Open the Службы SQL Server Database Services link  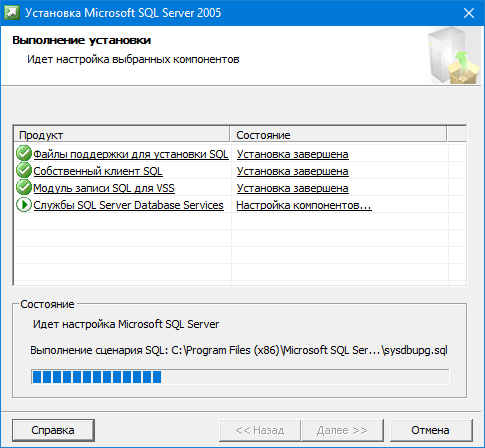coord(128,205)
